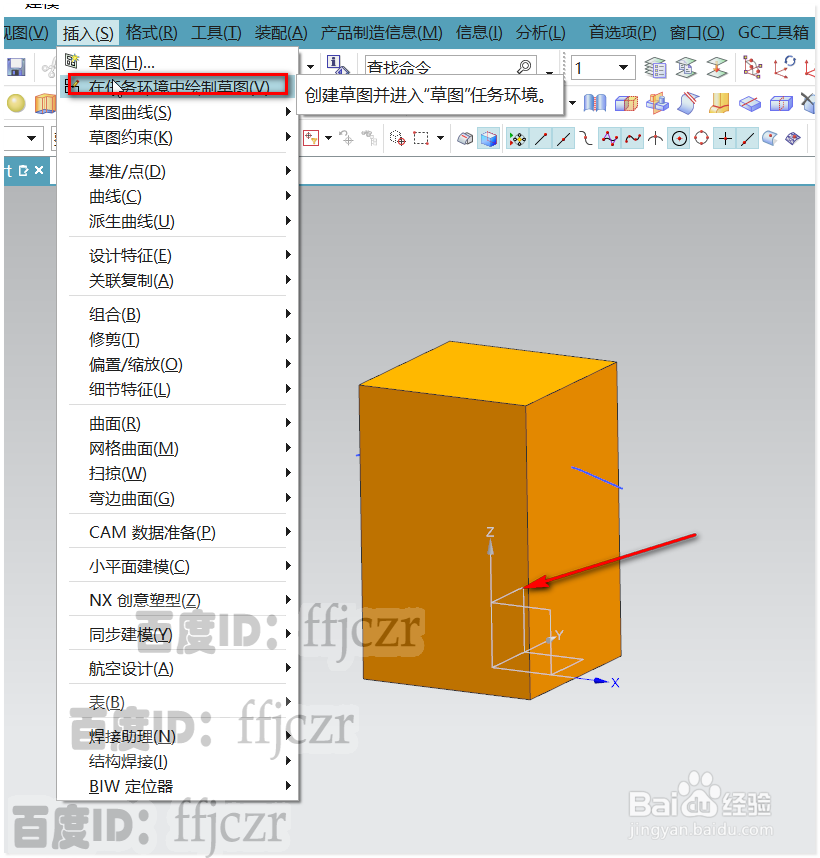Select the Line sketch tool

539,138
